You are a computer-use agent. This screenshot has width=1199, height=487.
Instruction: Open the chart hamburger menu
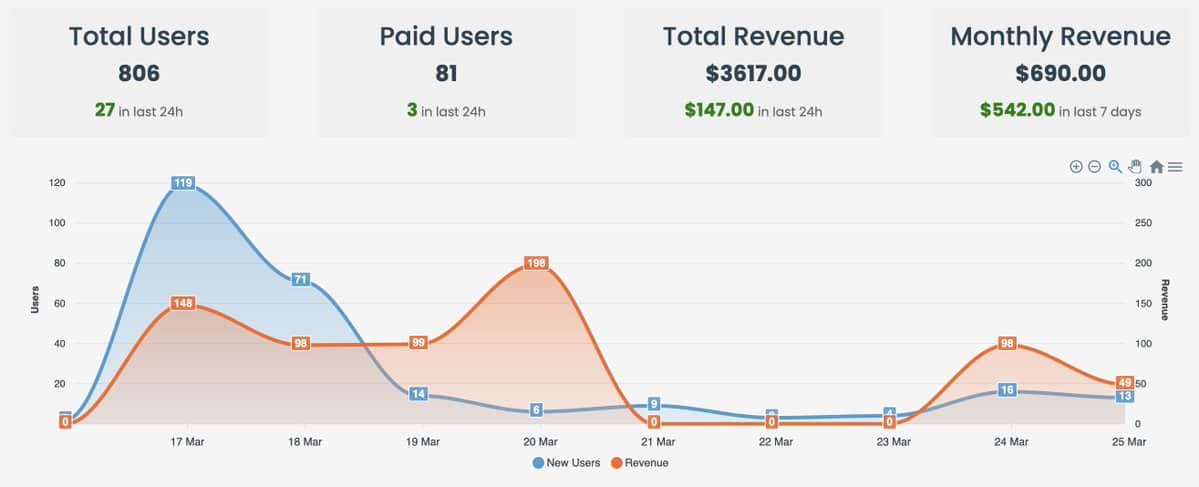point(1175,167)
